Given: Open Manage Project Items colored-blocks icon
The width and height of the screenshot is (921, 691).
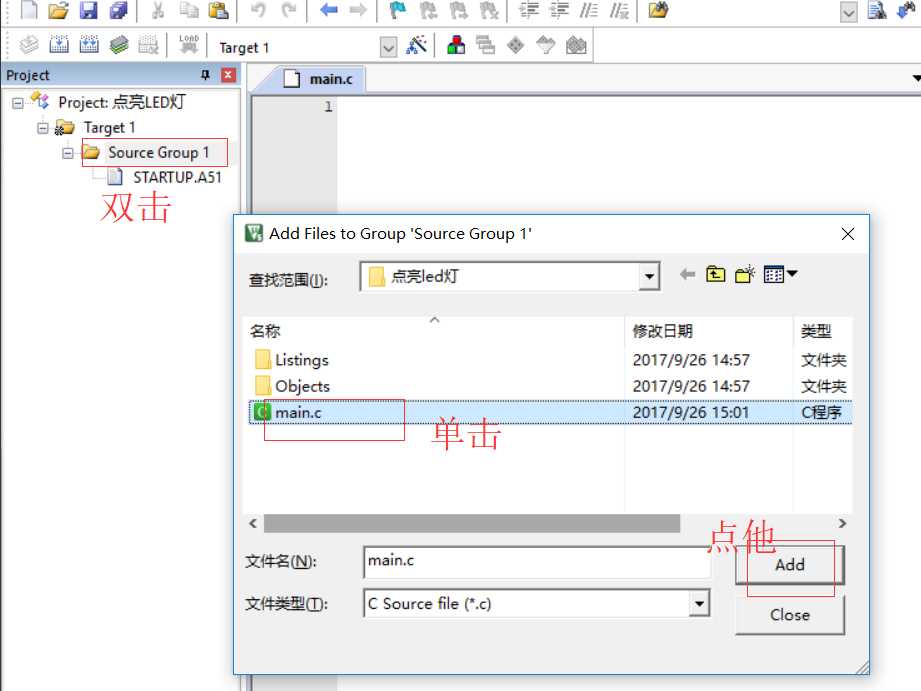Looking at the screenshot, I should [x=456, y=45].
